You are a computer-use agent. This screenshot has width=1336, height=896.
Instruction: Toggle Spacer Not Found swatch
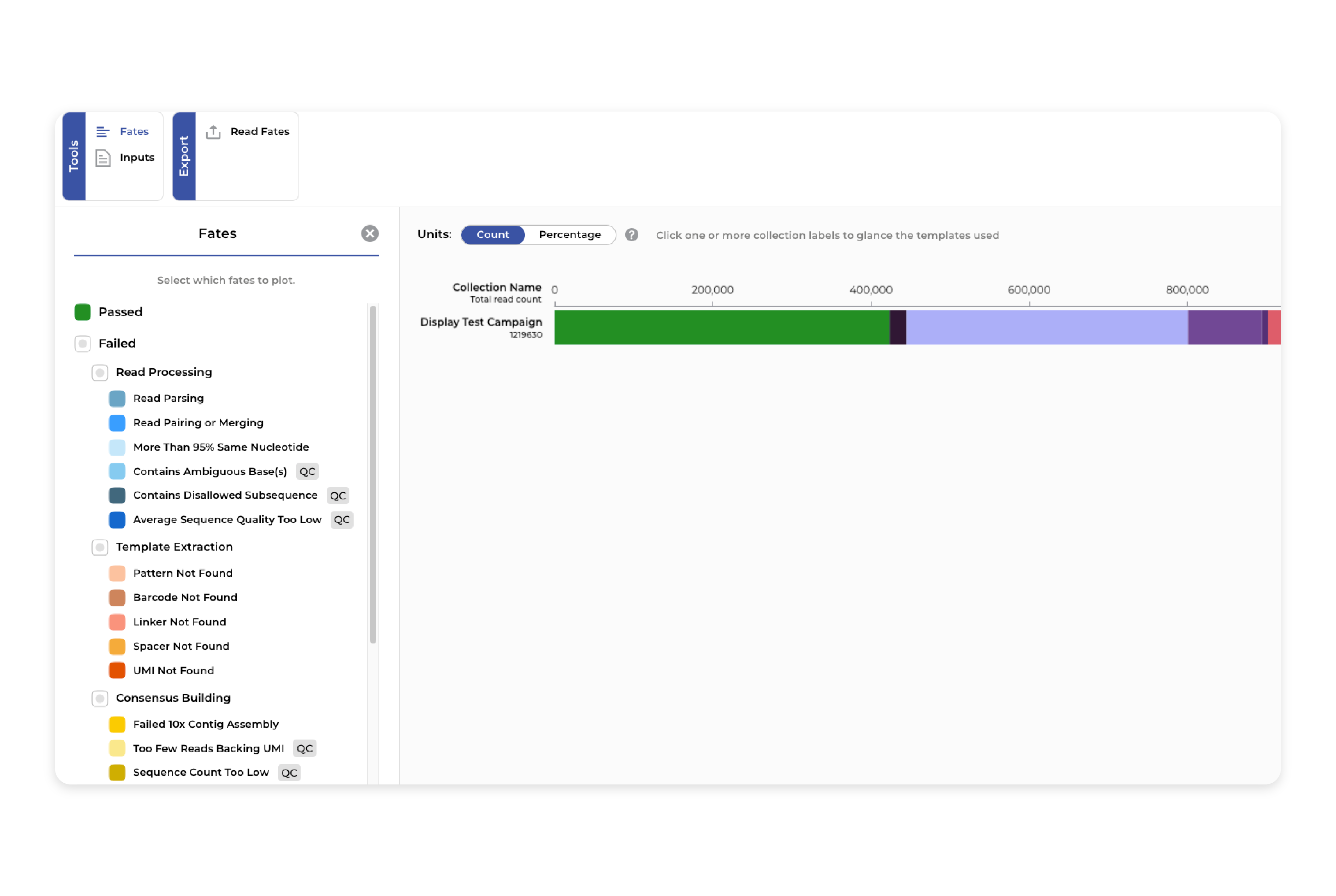pos(117,646)
